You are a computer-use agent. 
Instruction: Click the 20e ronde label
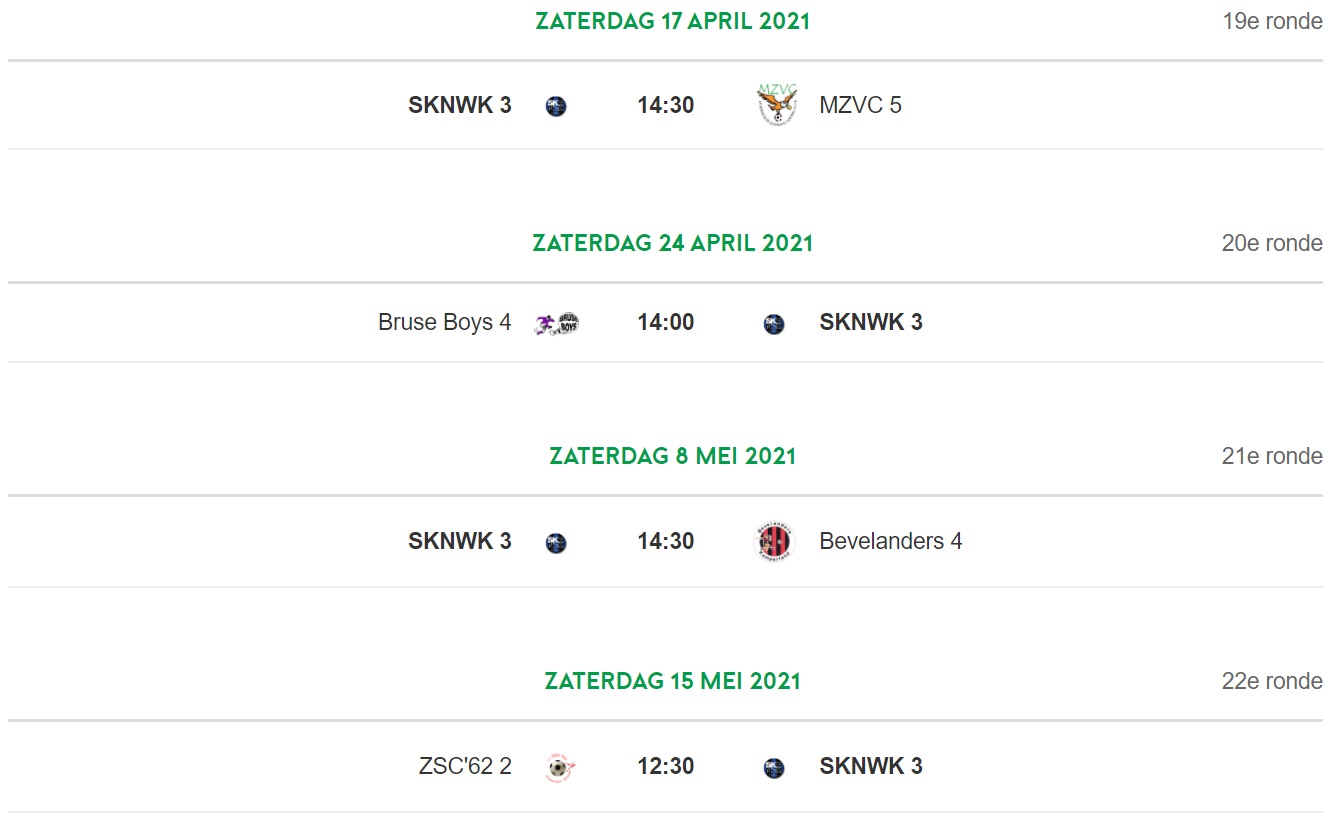pos(1272,243)
